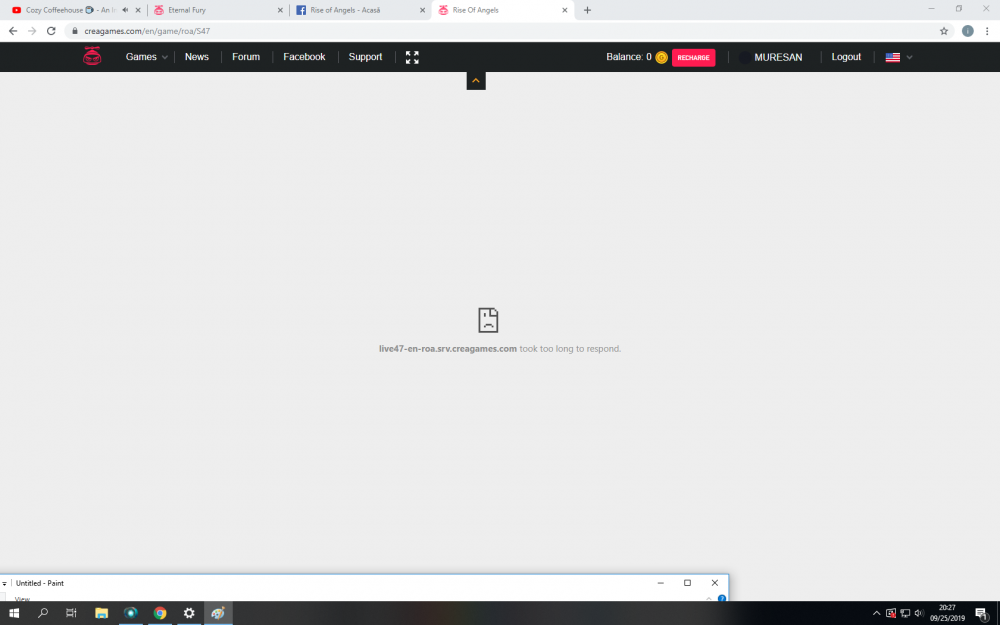Click the gold coin balance icon
This screenshot has height=625, width=1000.
tap(661, 58)
